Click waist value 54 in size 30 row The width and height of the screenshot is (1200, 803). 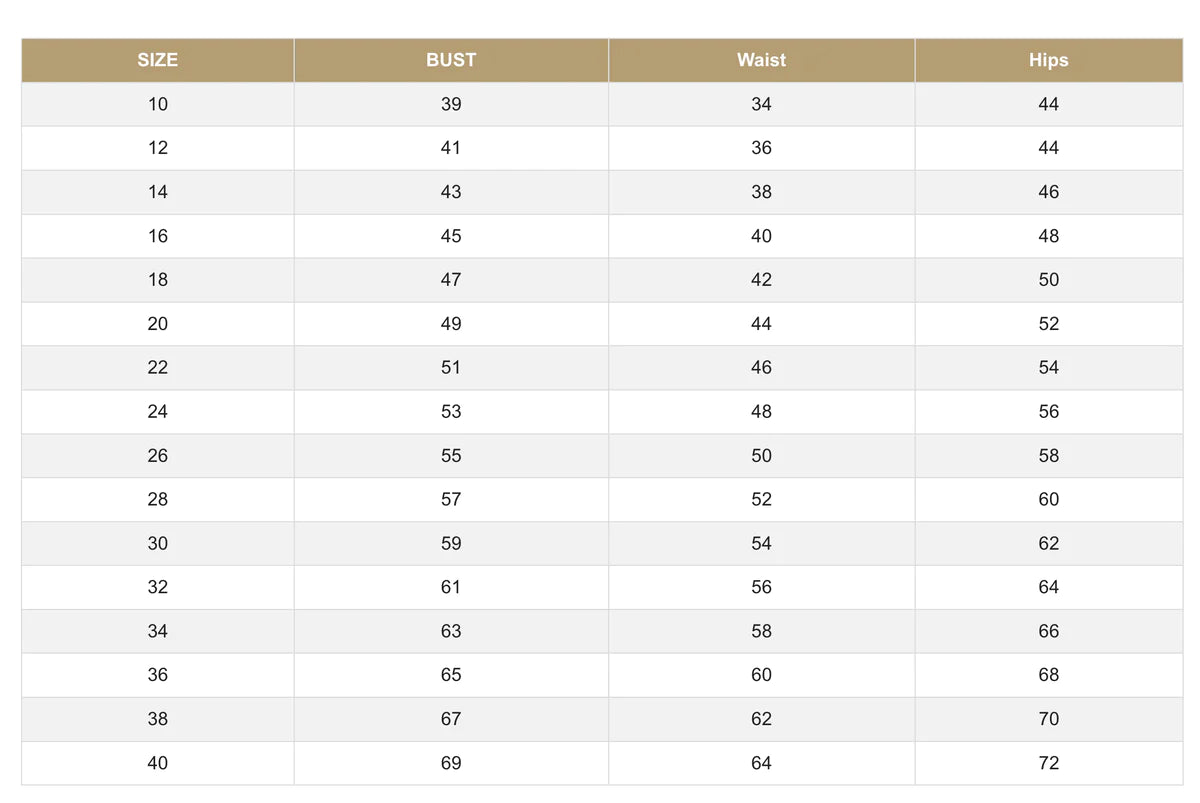[x=761, y=543]
